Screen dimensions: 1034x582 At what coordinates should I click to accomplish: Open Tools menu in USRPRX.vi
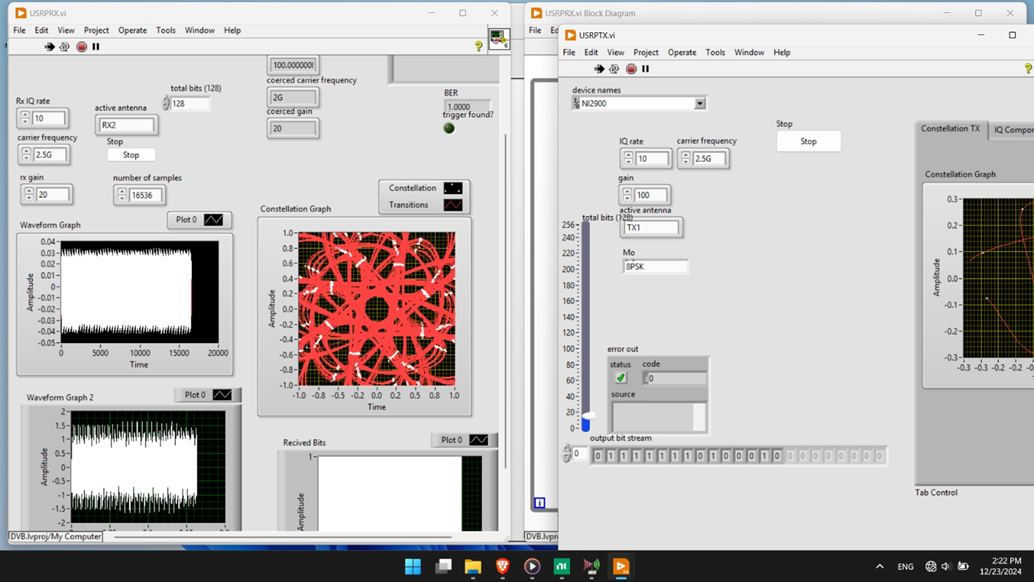point(166,30)
